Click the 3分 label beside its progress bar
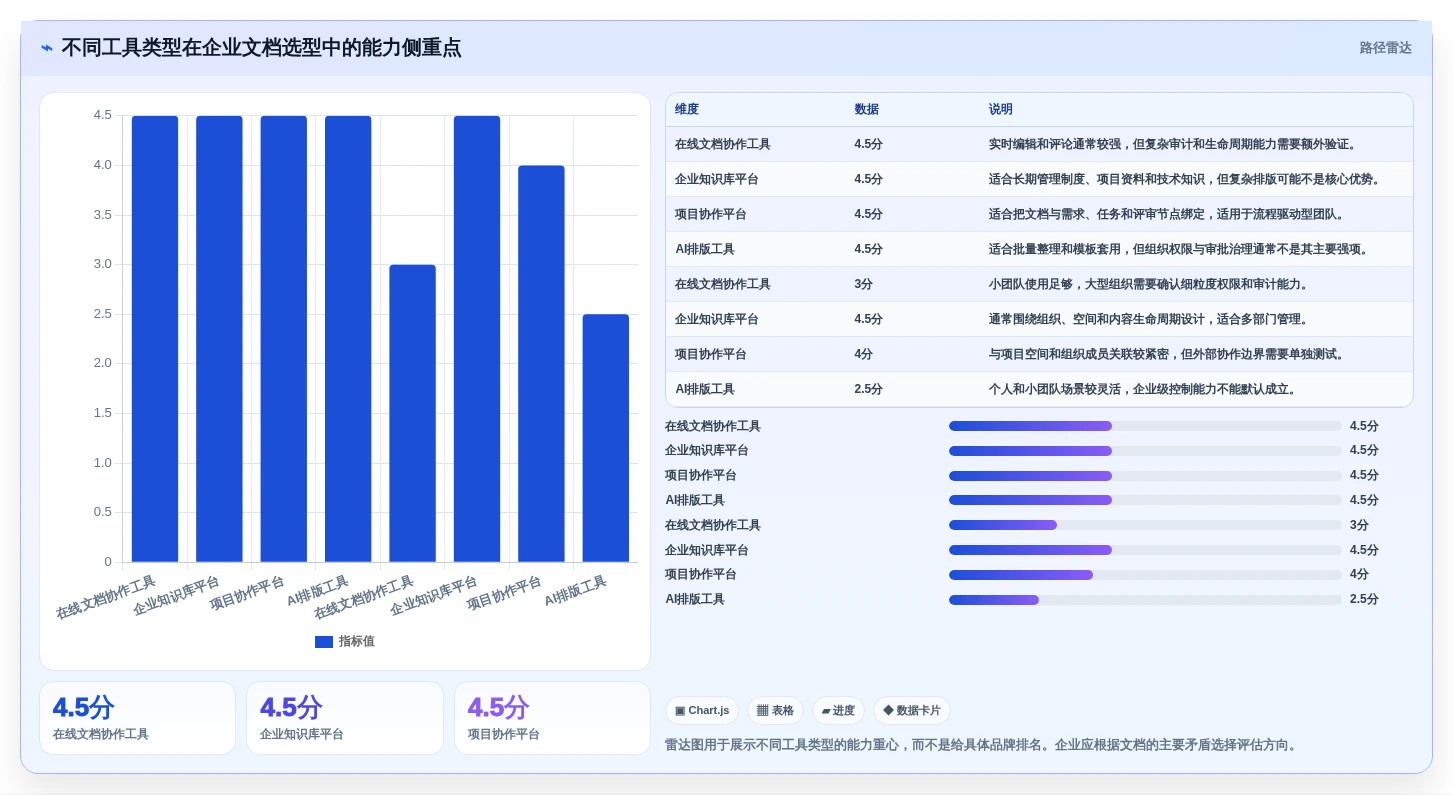 pos(1359,525)
